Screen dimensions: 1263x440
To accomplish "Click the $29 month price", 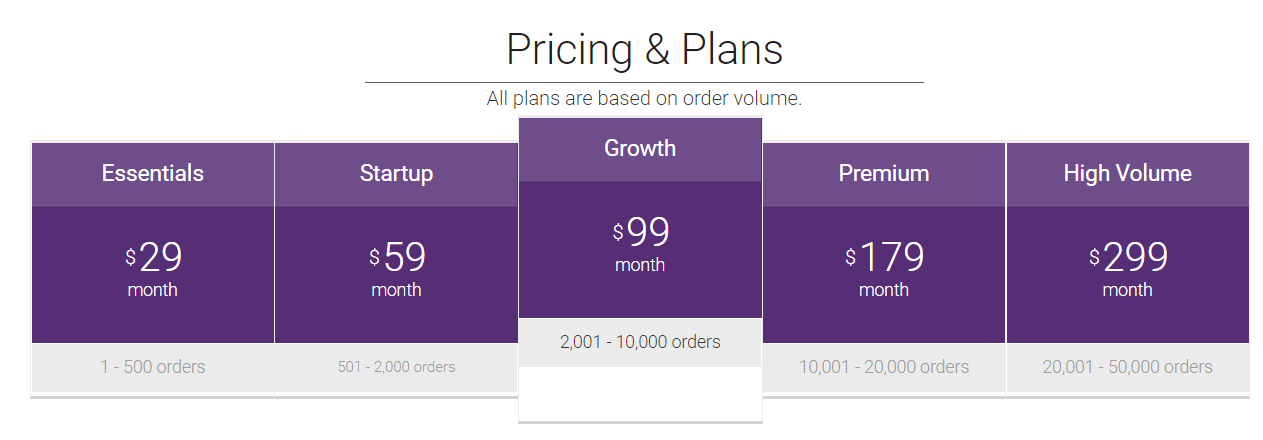I will click(x=153, y=270).
